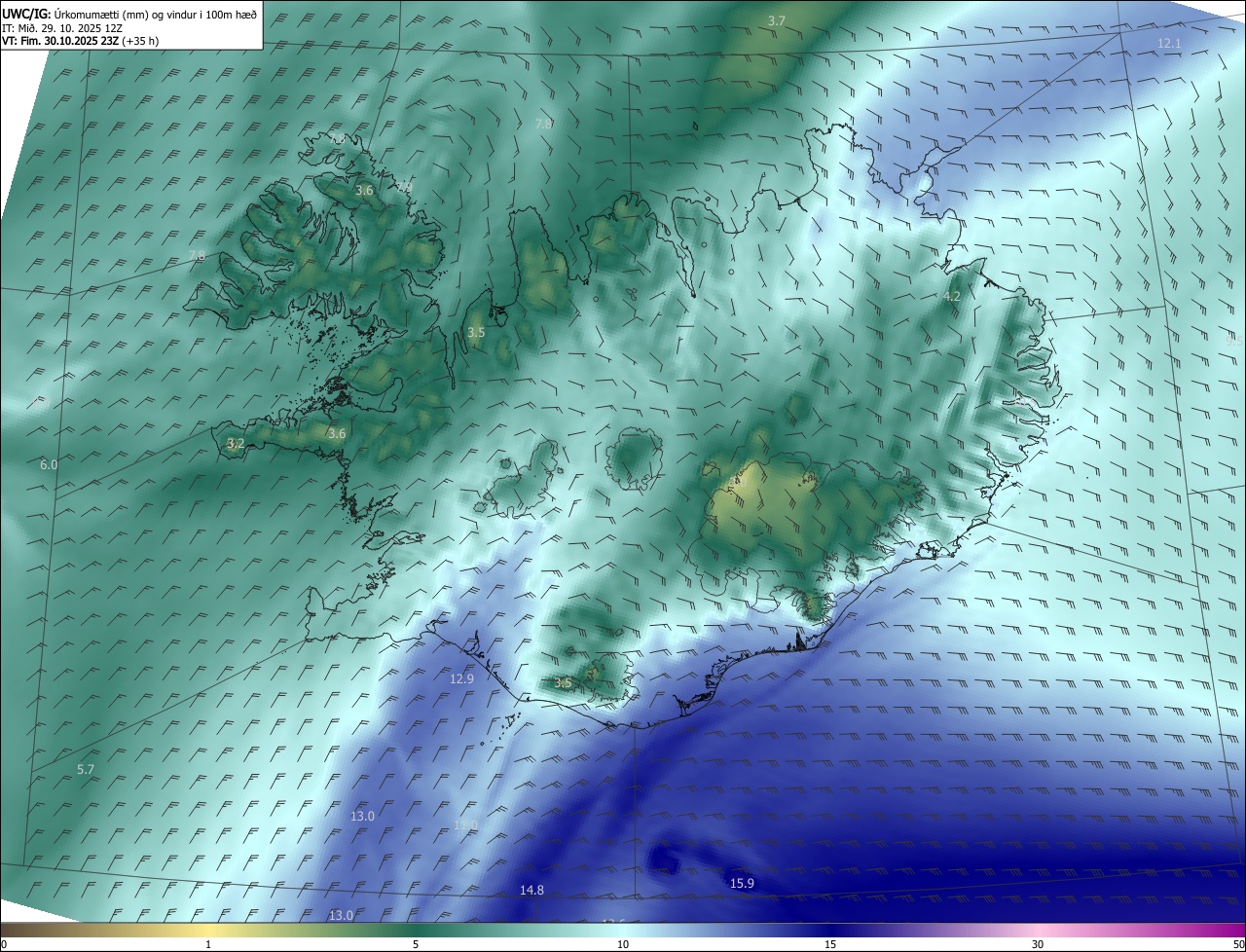Click the valid time "VT: Fim. 30.10.2025 23Z"
The image size is (1246, 952).
click(59, 41)
